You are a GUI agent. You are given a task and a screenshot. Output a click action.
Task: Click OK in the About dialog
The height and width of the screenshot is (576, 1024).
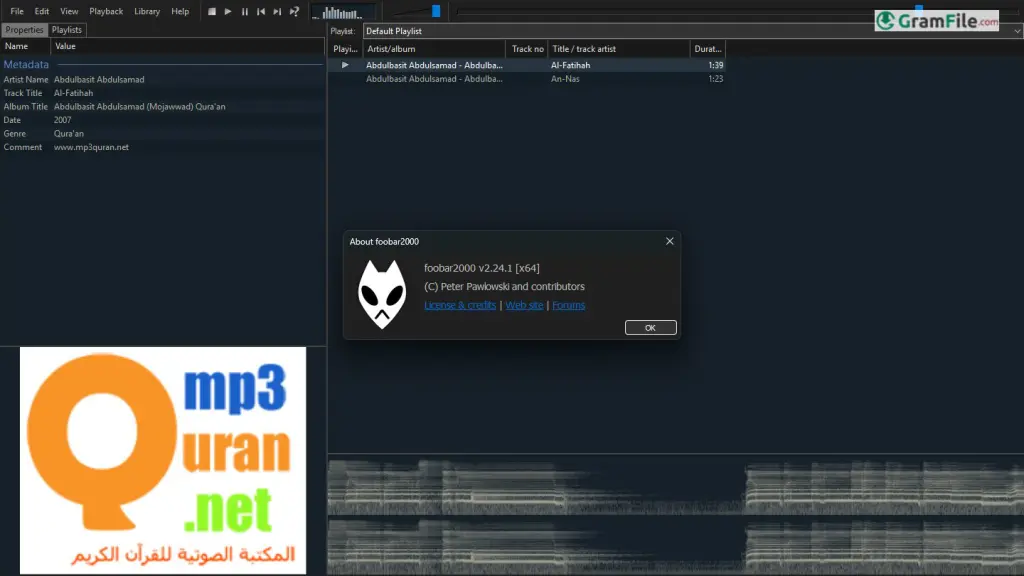coord(650,328)
